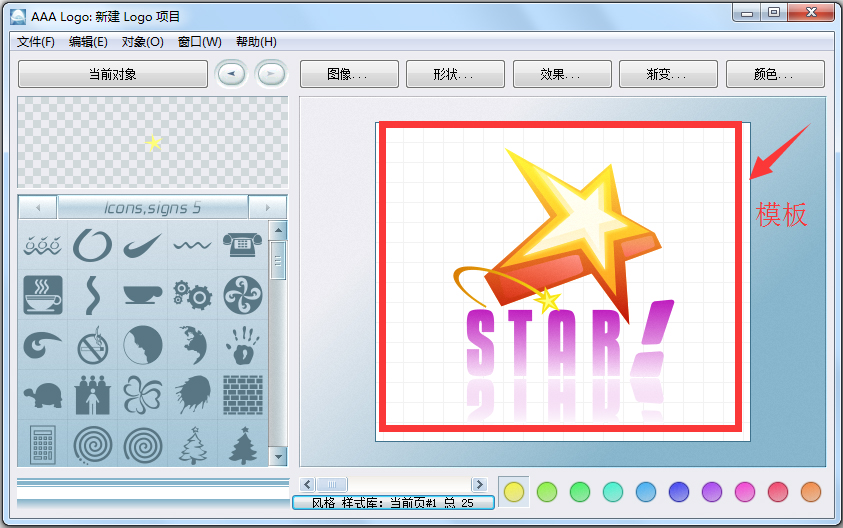Screen dimensions: 843x528
Task: Select the no smoking sign icon
Action: 92,345
